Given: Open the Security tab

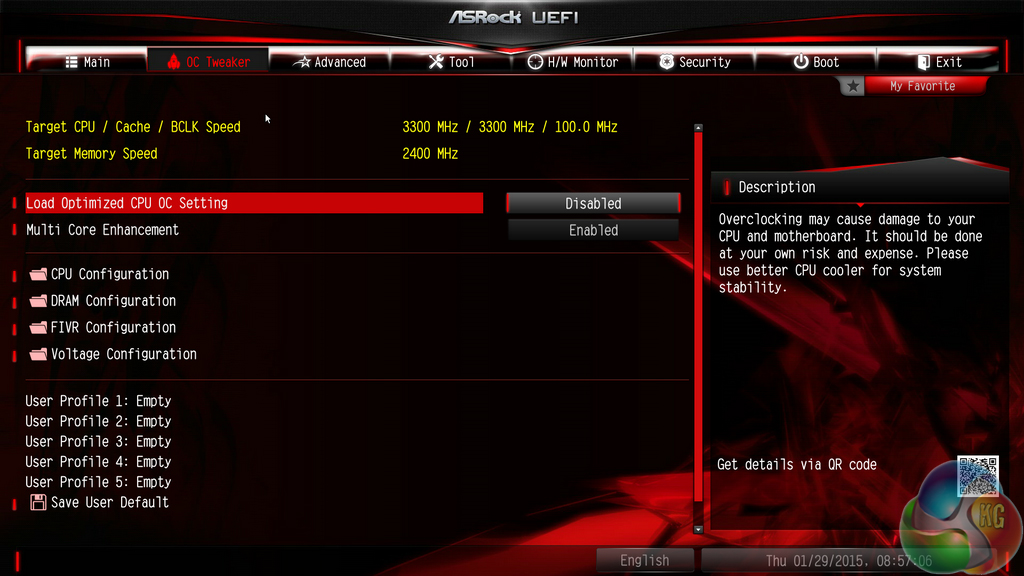Looking at the screenshot, I should coord(694,62).
